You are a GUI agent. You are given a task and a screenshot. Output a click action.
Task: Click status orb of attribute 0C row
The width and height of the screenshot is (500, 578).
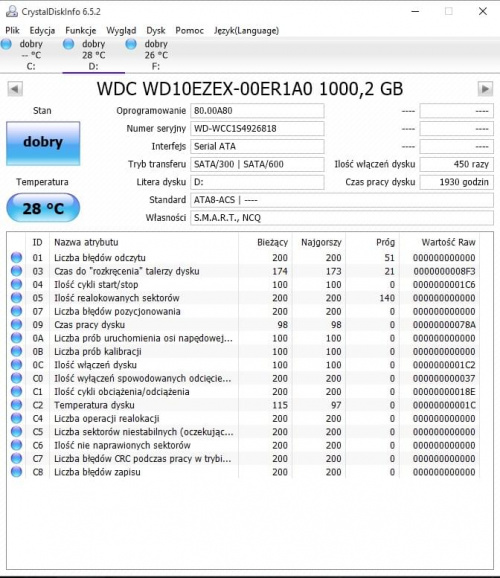point(16,365)
